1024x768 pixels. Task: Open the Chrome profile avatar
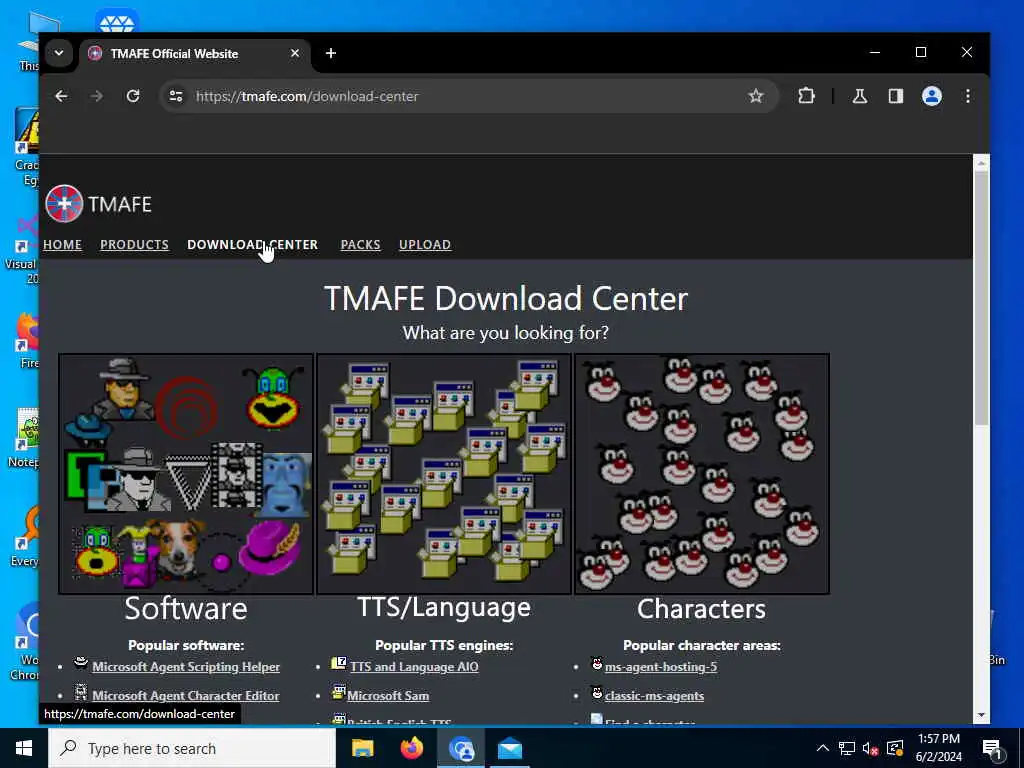click(x=932, y=96)
